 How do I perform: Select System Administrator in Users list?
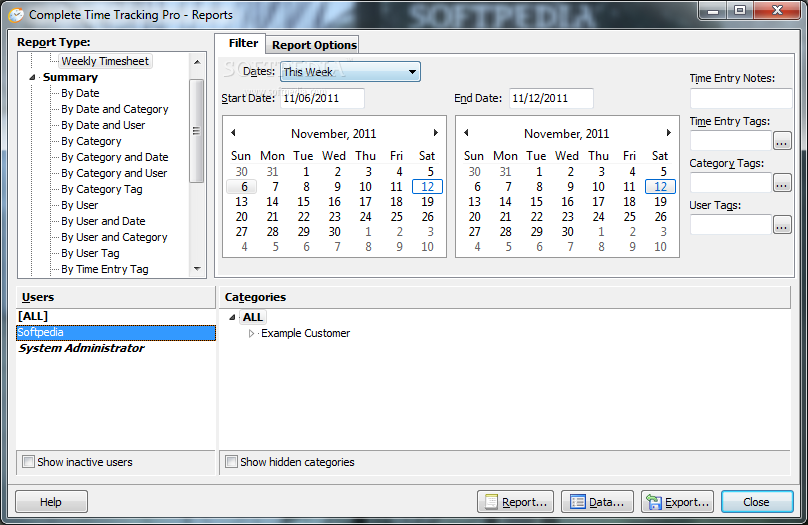116,348
